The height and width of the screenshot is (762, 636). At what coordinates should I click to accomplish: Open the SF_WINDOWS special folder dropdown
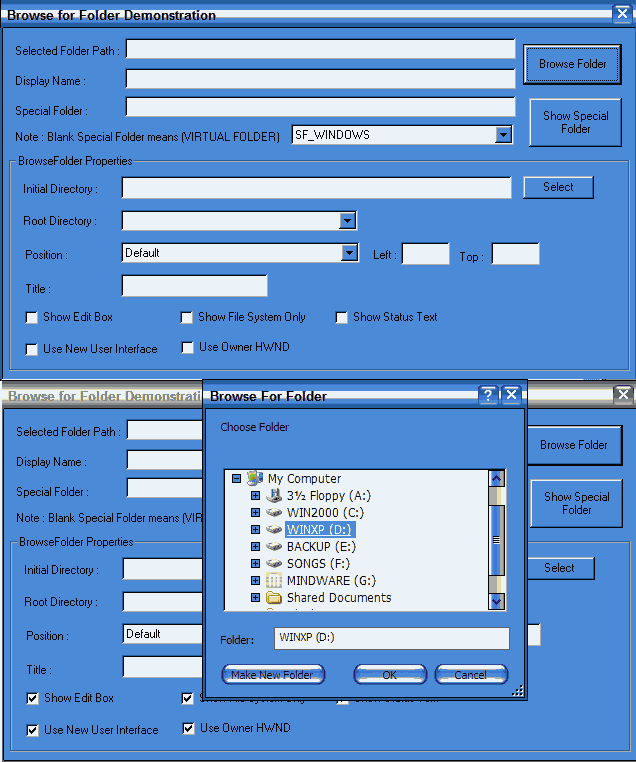(x=503, y=135)
